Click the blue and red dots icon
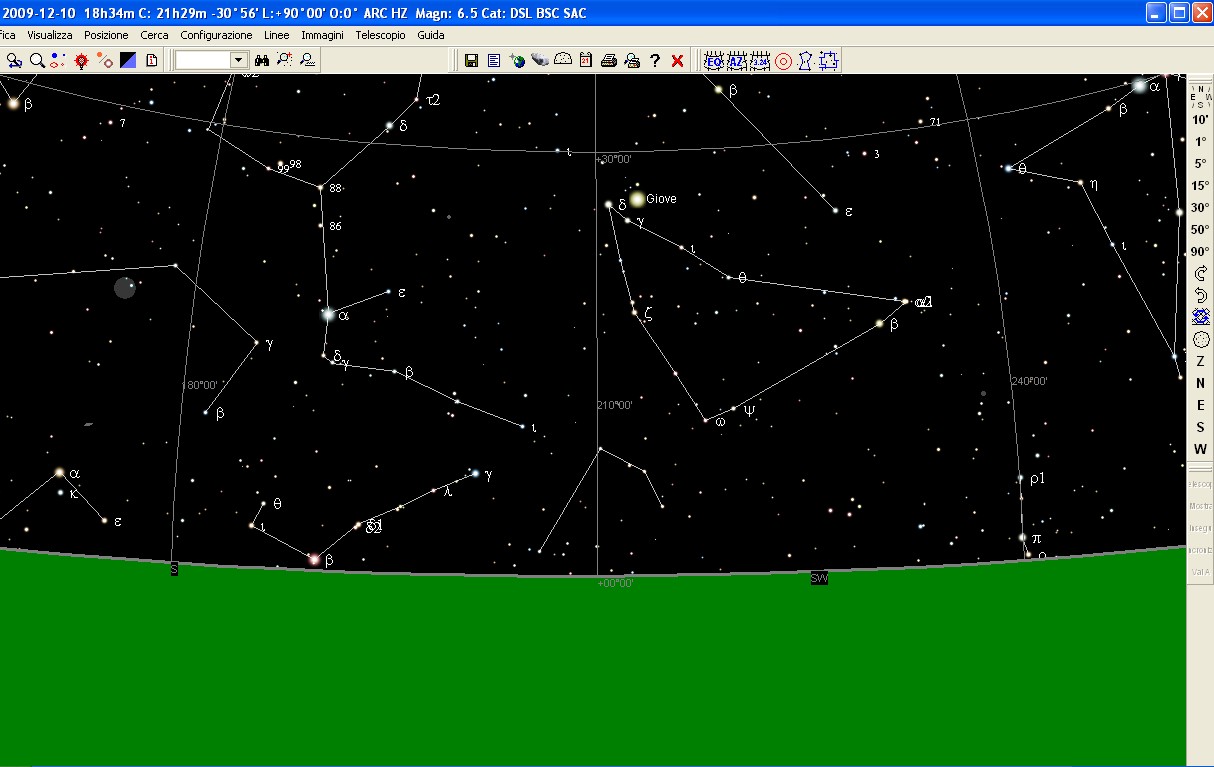 tap(58, 61)
